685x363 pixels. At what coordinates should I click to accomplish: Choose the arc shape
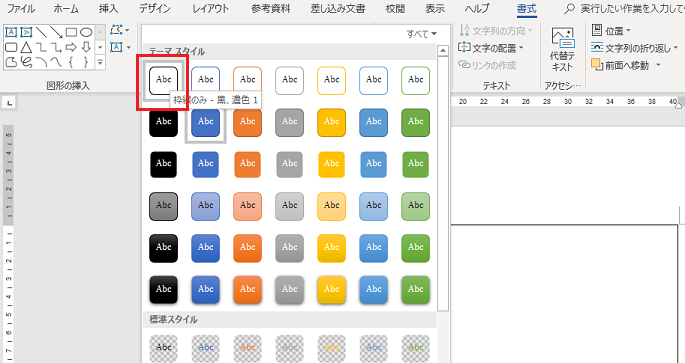coord(41,62)
